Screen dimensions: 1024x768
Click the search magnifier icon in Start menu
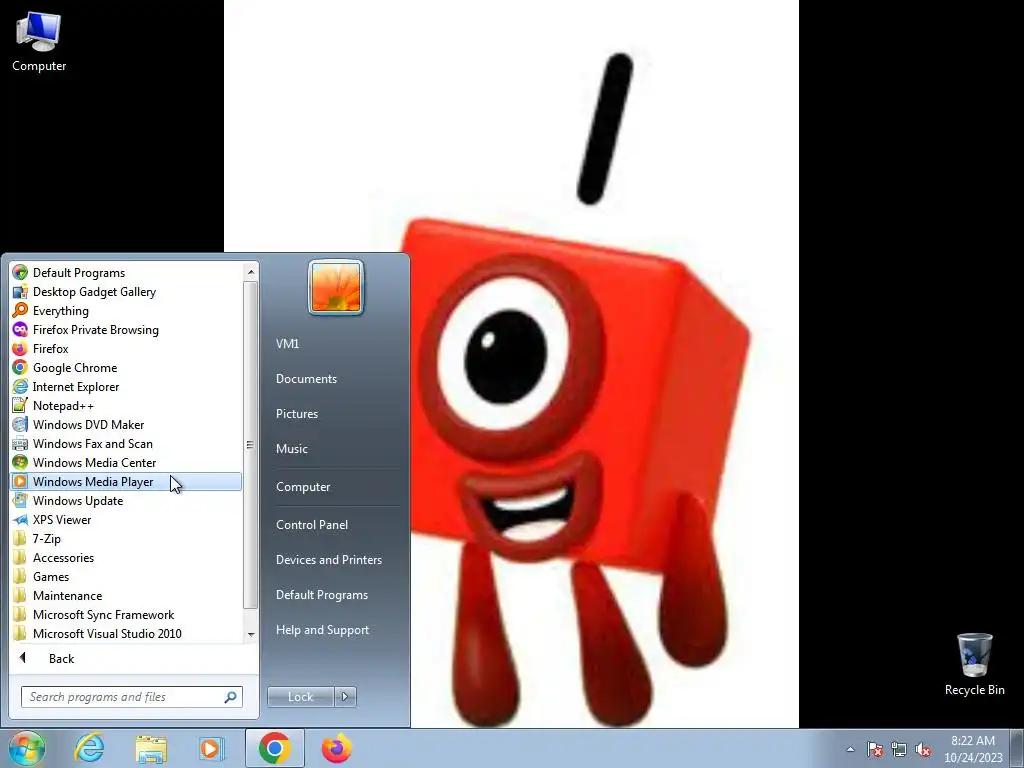[x=231, y=697]
